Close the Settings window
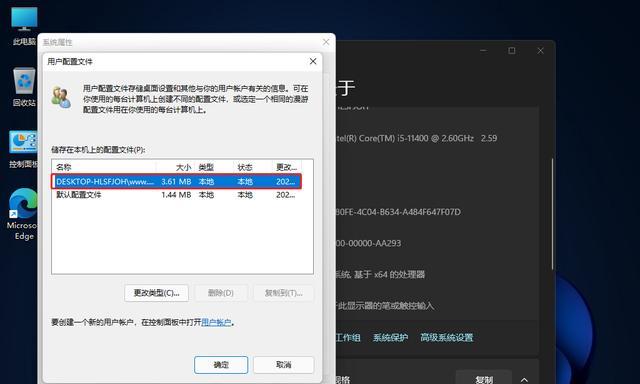 (540, 51)
